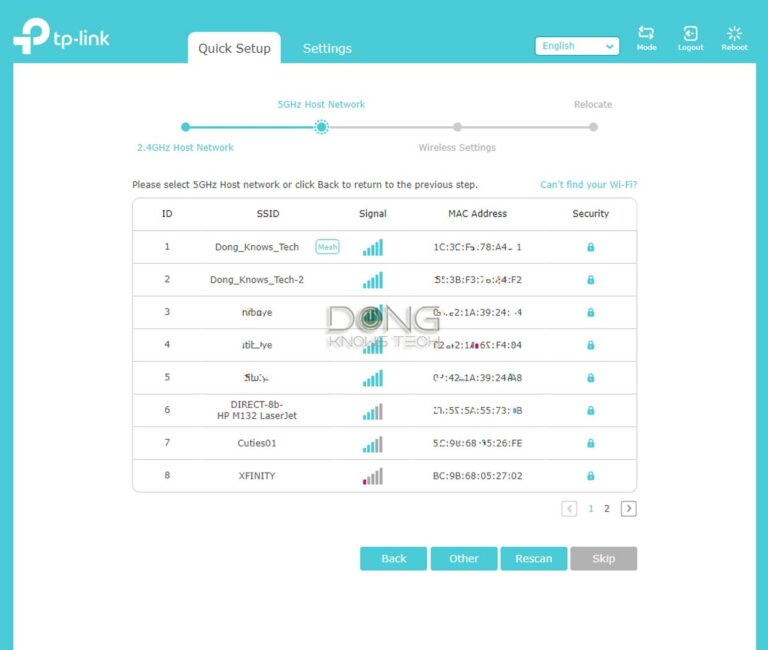The height and width of the screenshot is (650, 768).
Task: Go to next page with right arrow
Action: 628,509
